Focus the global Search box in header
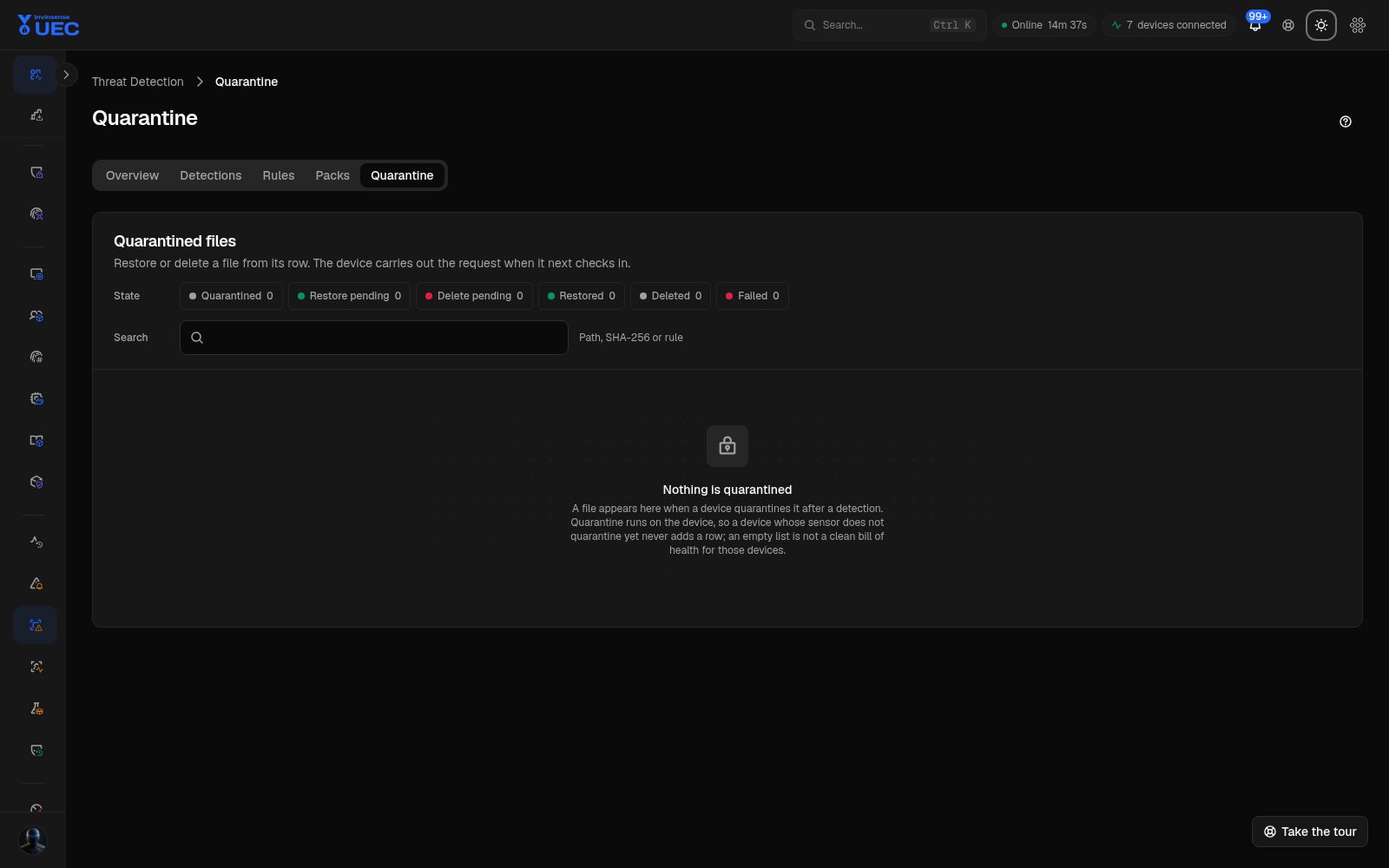1389x868 pixels. (x=889, y=25)
